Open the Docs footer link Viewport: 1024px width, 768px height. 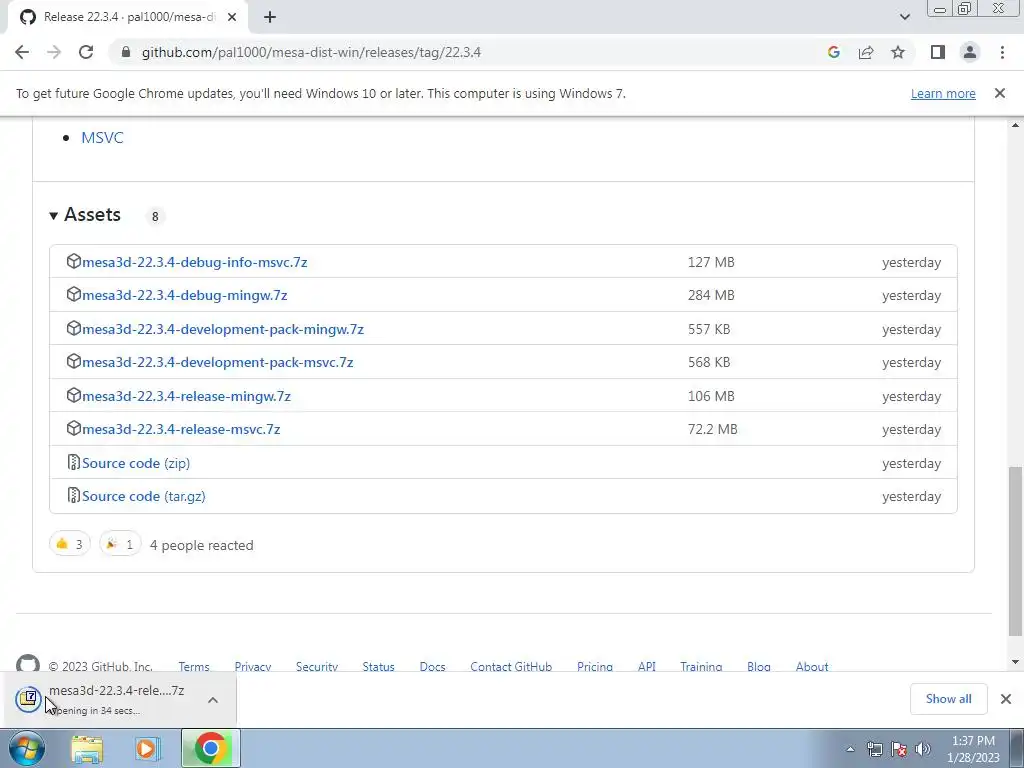432,667
